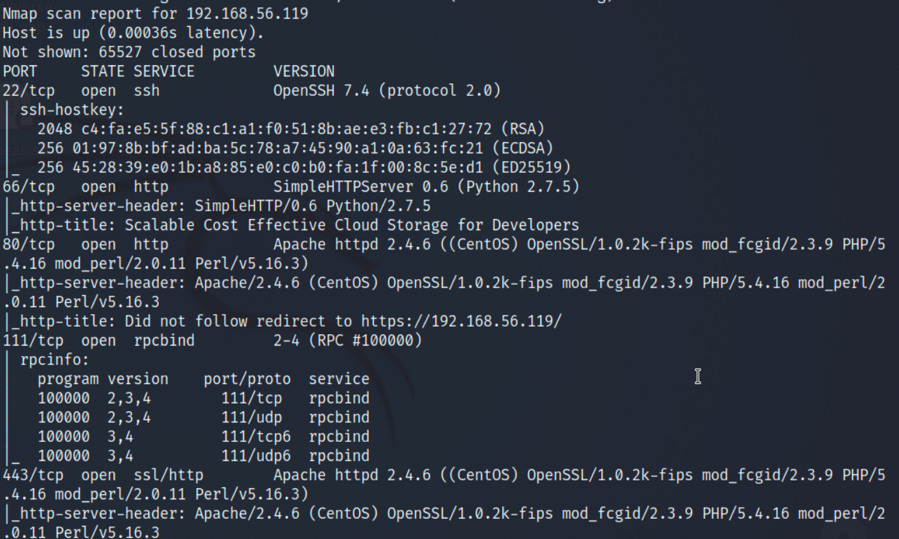This screenshot has height=539, width=899.
Task: Click the IP address 192.168.56.119 in report header
Action: click(x=248, y=13)
